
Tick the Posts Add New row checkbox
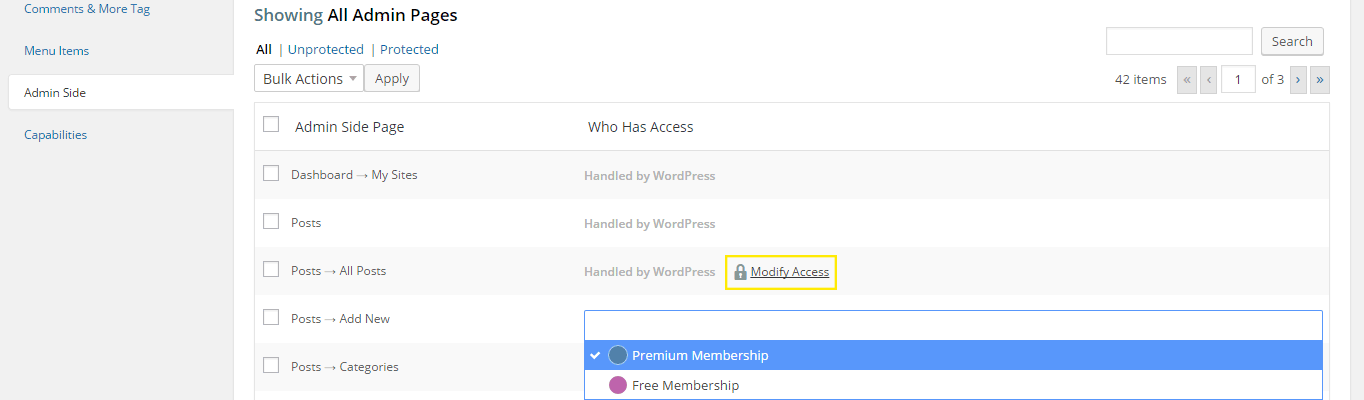click(x=271, y=317)
